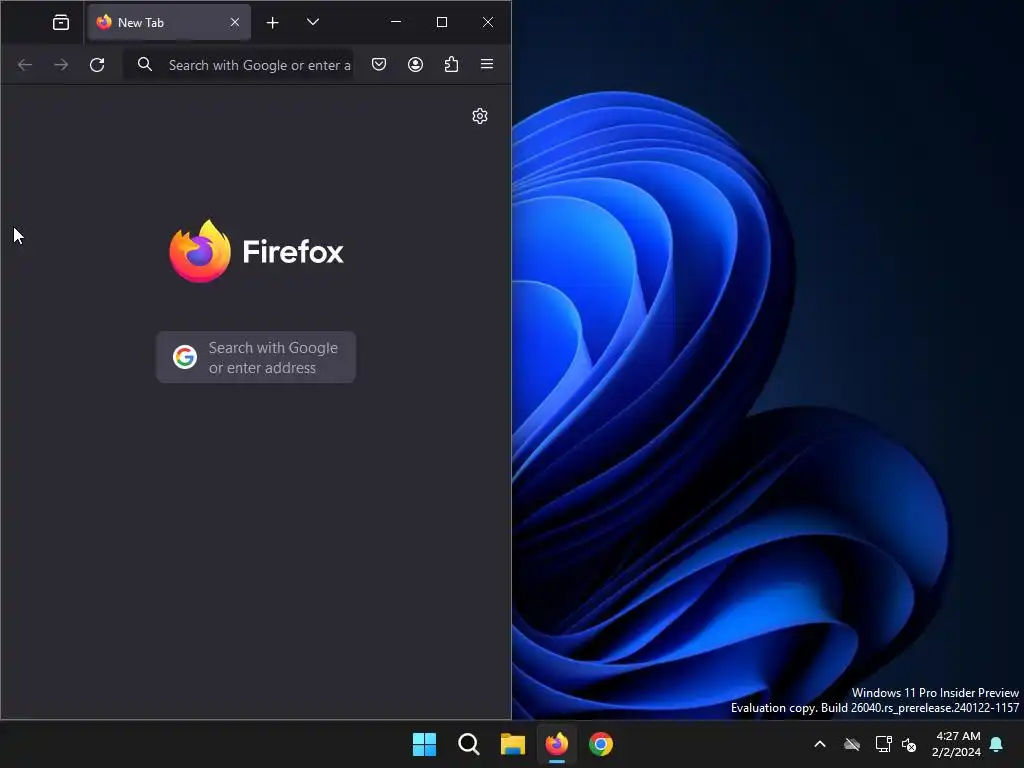The height and width of the screenshot is (768, 1024).
Task: Open Extensions puzzle piece menu
Action: 451,64
